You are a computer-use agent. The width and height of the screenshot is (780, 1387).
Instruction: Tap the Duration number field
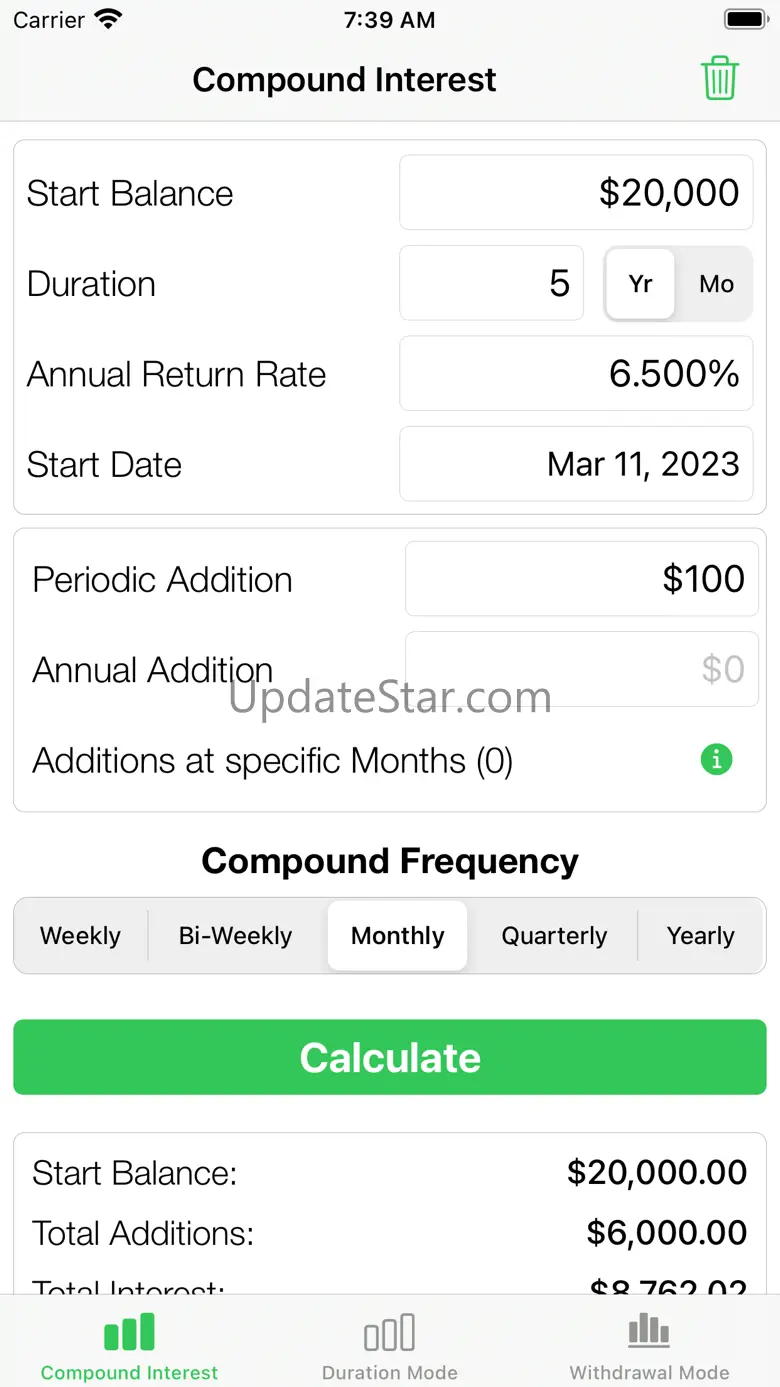[491, 284]
